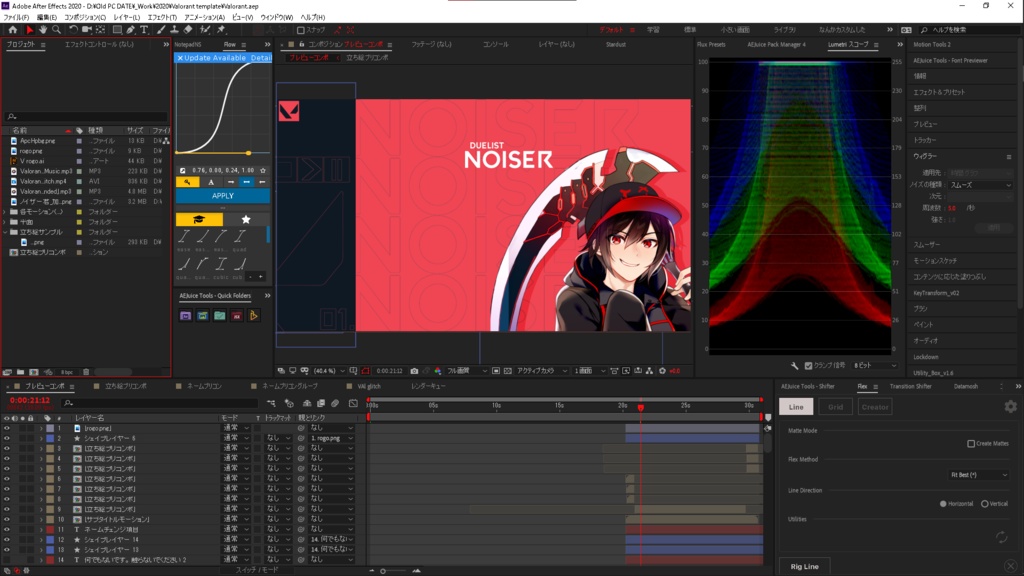
Task: Switch to the AEJuice Pack Manager 4 tab
Action: tap(776, 45)
